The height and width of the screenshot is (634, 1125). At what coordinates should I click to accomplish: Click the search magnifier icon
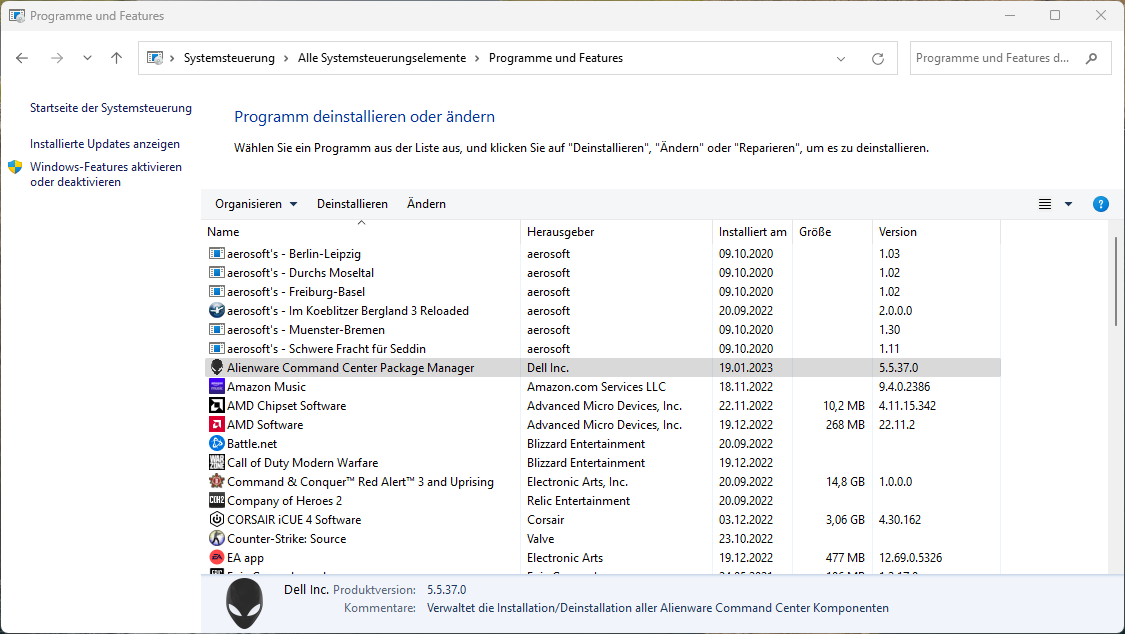[1091, 58]
